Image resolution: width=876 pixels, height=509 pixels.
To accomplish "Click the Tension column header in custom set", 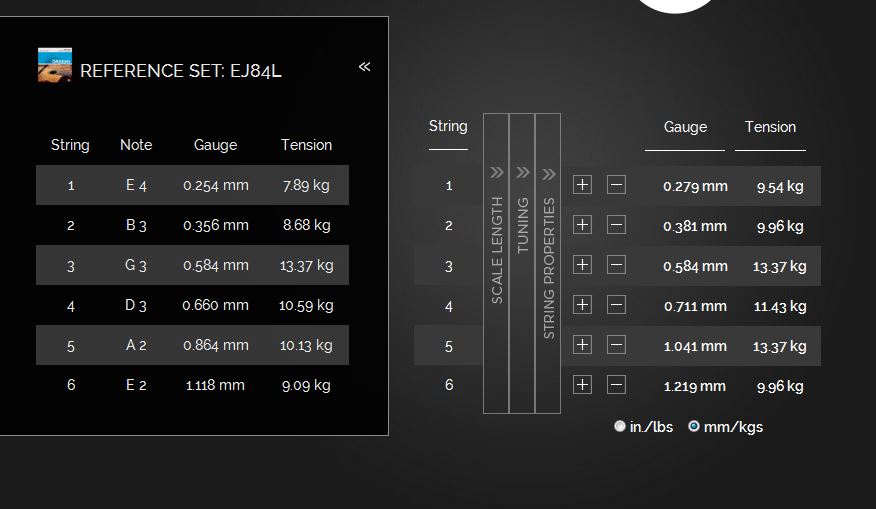I will 770,127.
